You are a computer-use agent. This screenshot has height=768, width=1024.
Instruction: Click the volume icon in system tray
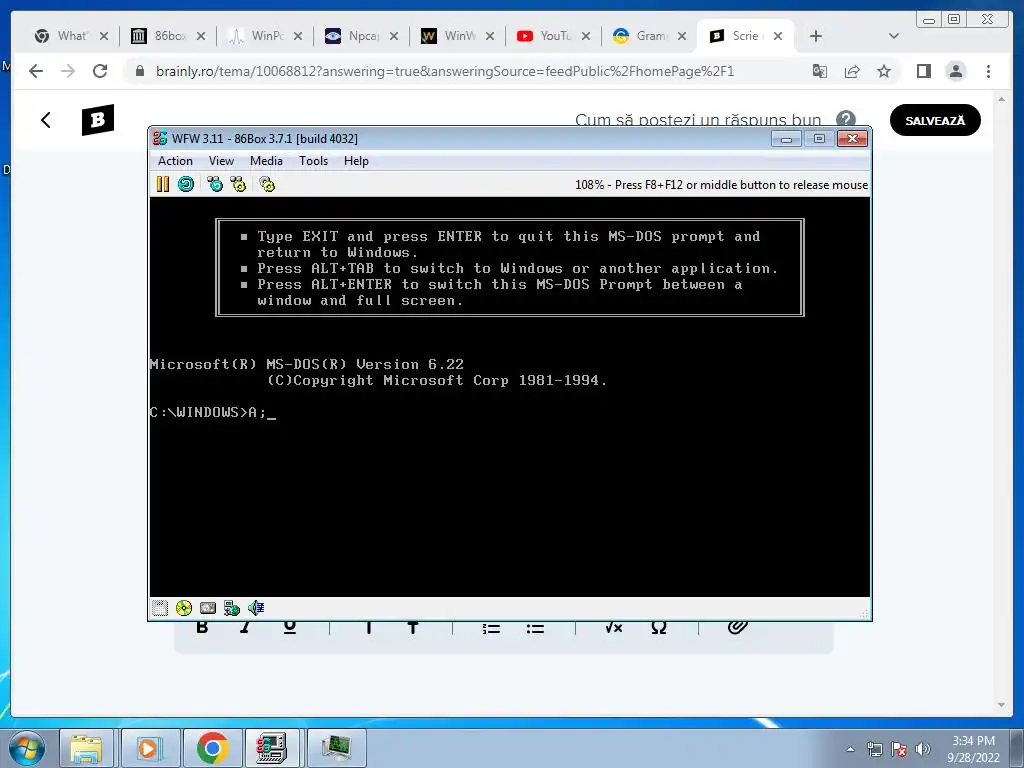pyautogui.click(x=922, y=749)
